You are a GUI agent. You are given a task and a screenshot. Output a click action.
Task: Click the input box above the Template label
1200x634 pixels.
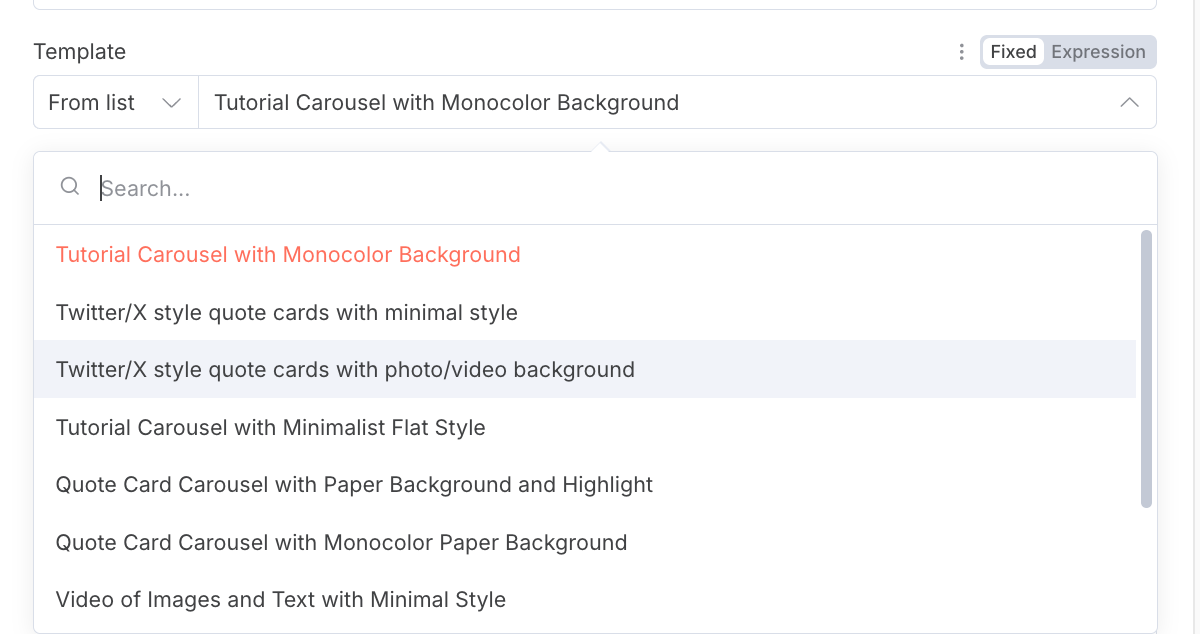(595, 4)
